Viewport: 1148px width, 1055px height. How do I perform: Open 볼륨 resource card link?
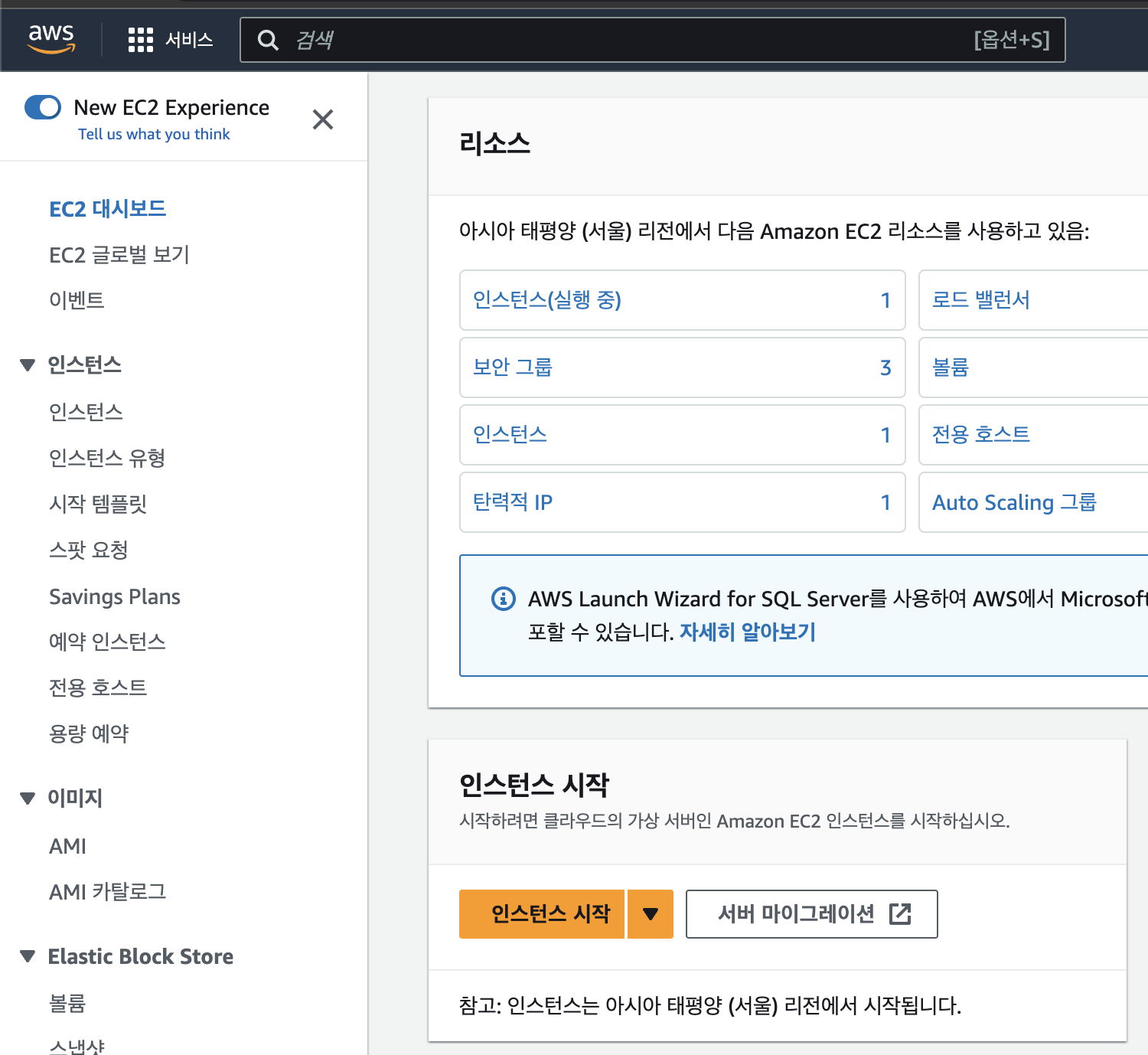click(x=951, y=367)
